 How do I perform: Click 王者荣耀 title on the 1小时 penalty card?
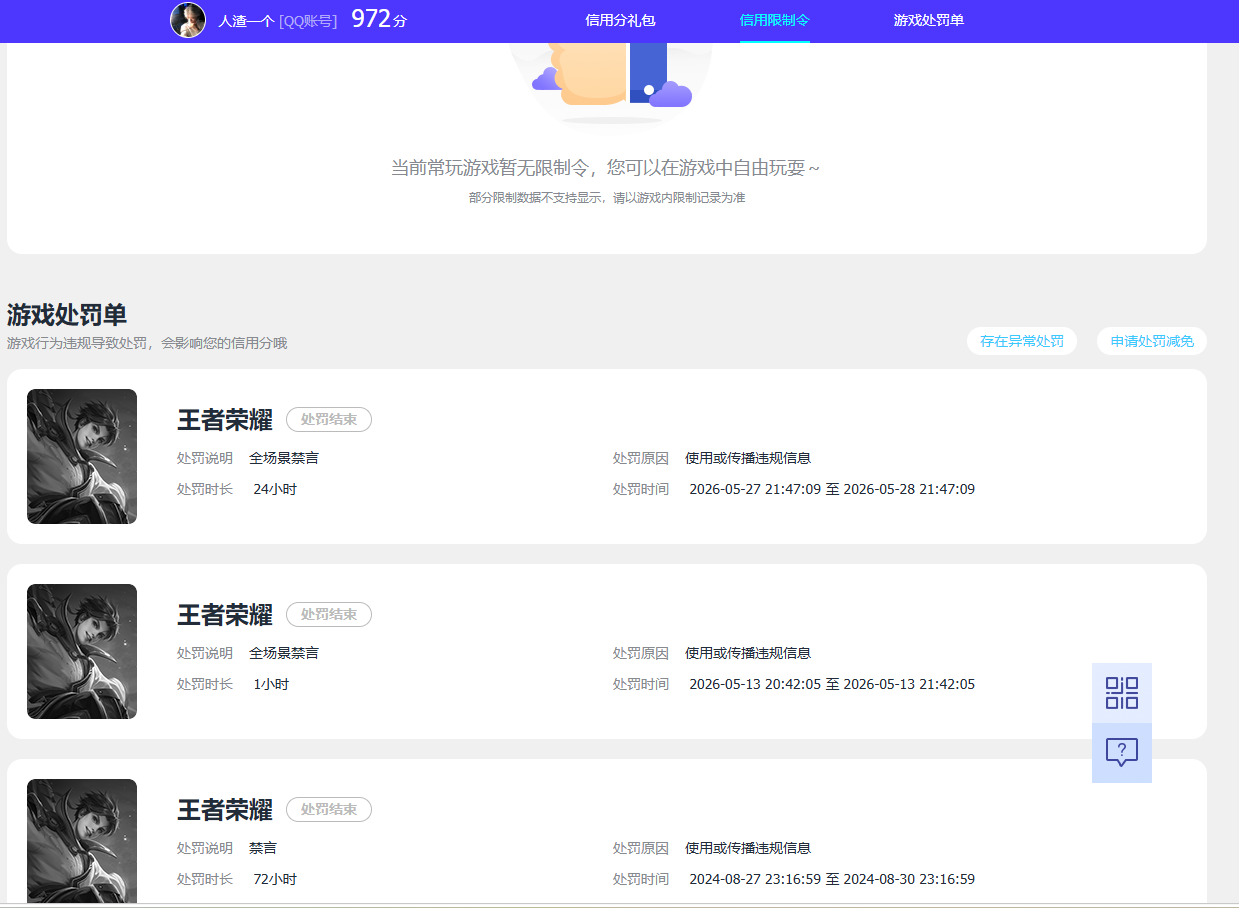click(225, 615)
